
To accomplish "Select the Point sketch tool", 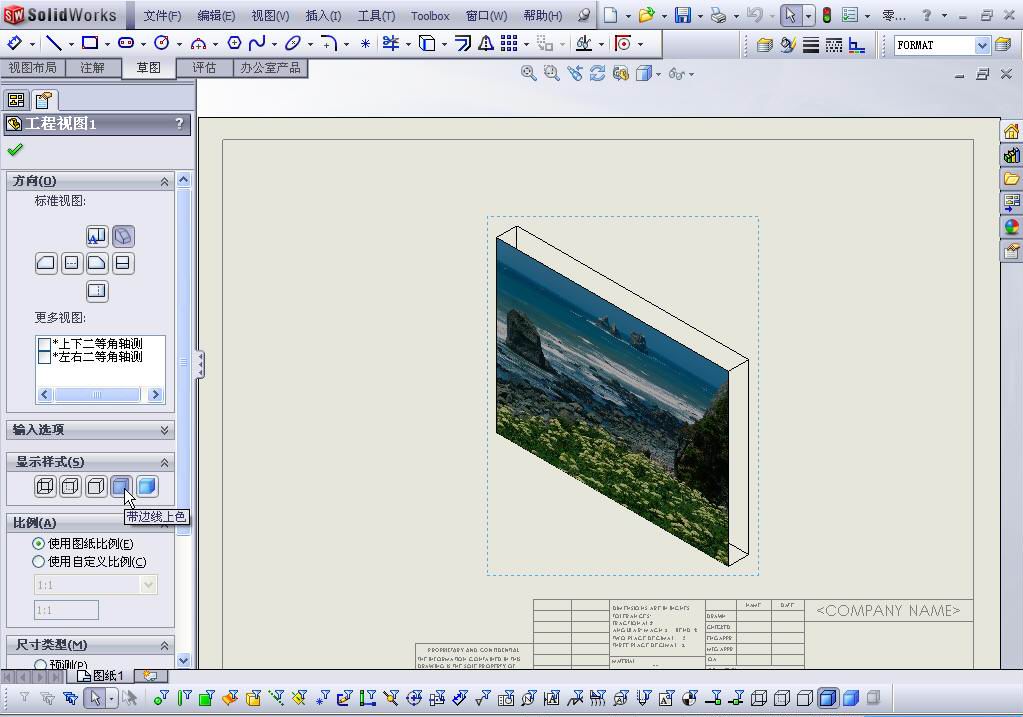I will [365, 44].
